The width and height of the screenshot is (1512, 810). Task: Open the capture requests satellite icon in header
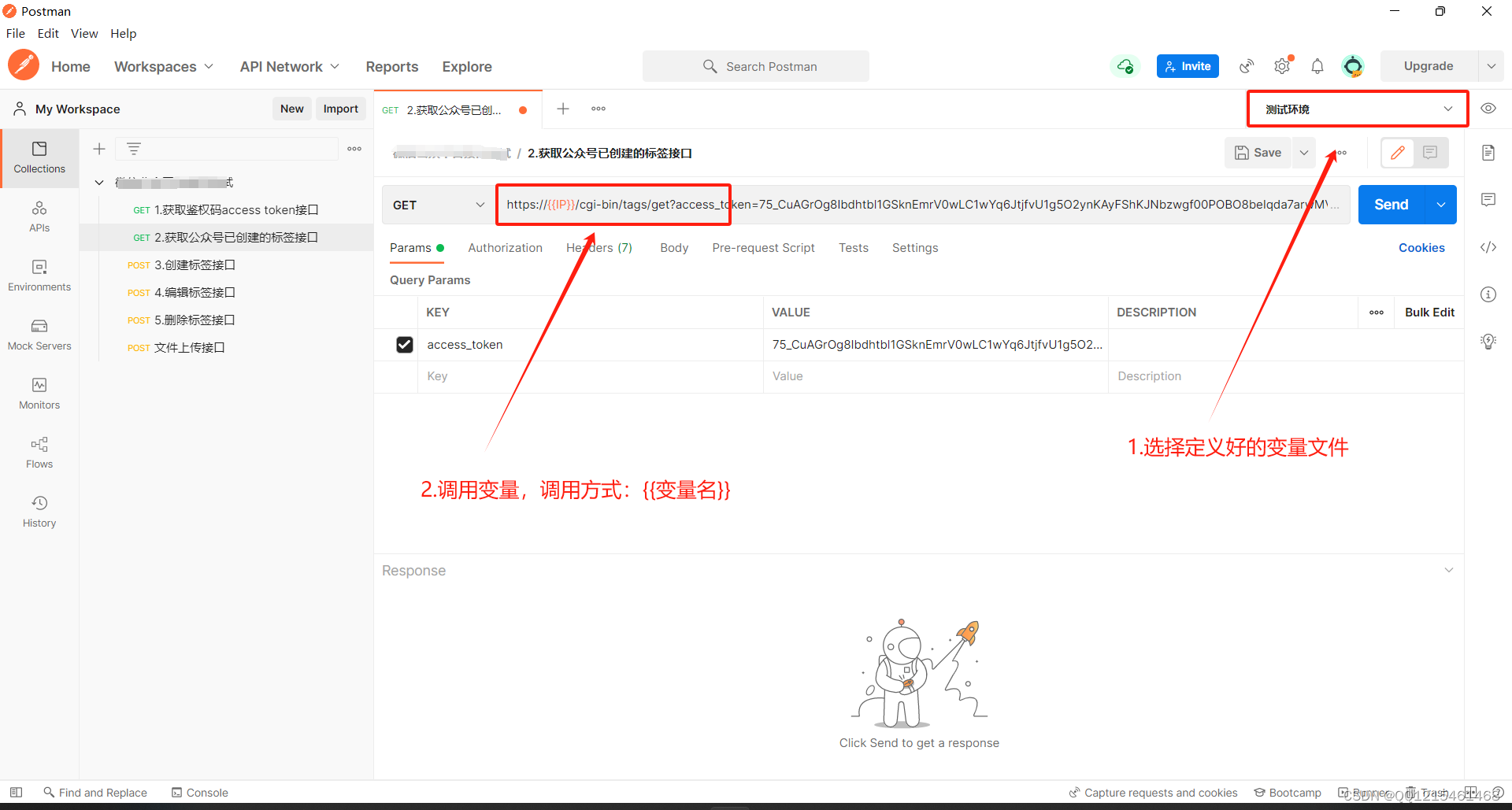point(1246,66)
